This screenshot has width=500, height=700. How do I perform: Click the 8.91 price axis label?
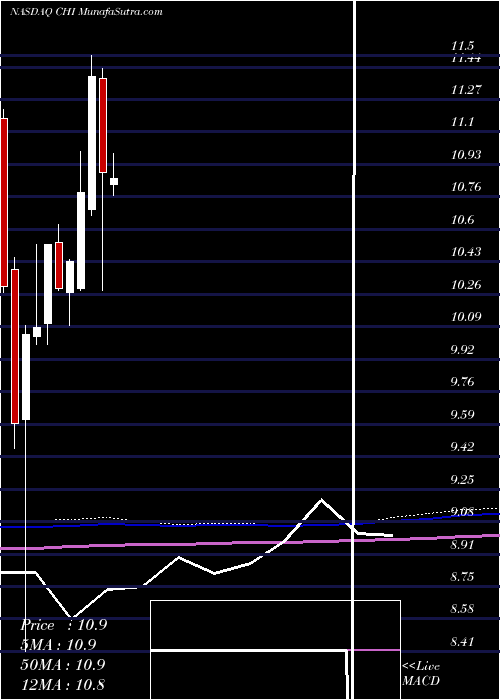[462, 545]
